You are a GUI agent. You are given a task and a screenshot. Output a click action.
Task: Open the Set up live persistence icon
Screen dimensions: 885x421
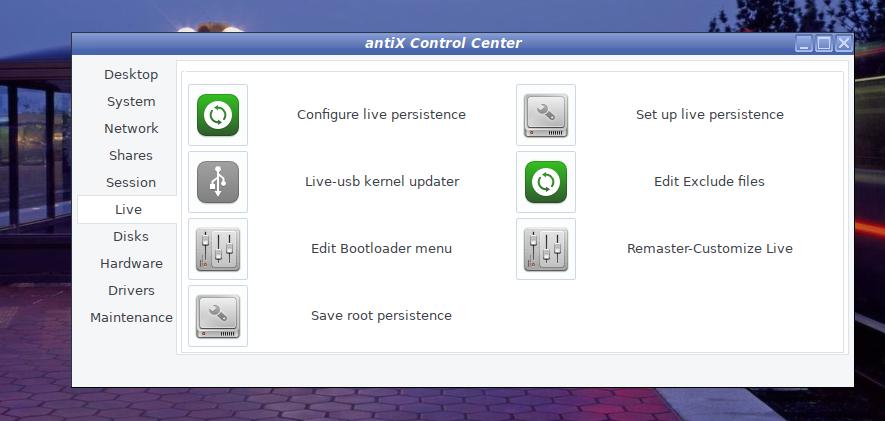[x=546, y=115]
